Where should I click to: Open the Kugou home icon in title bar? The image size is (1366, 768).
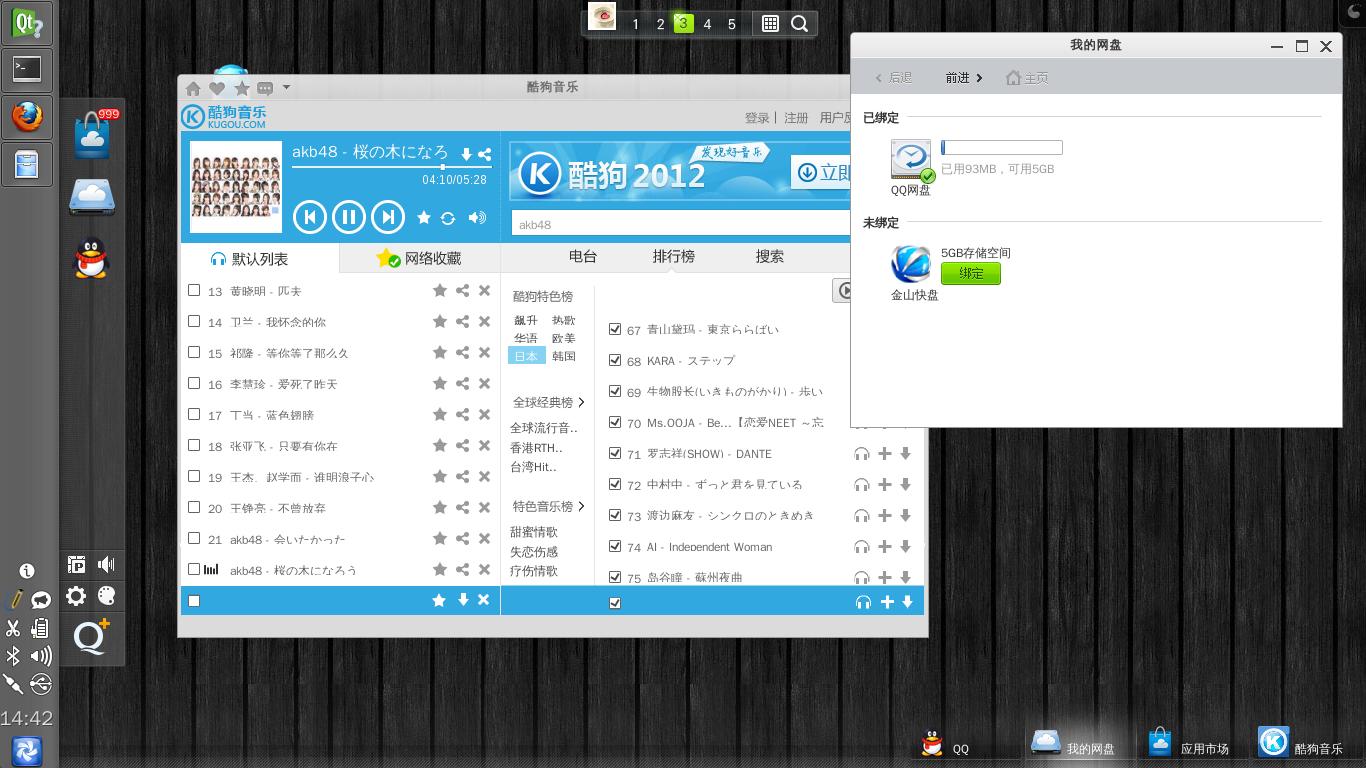(x=193, y=88)
